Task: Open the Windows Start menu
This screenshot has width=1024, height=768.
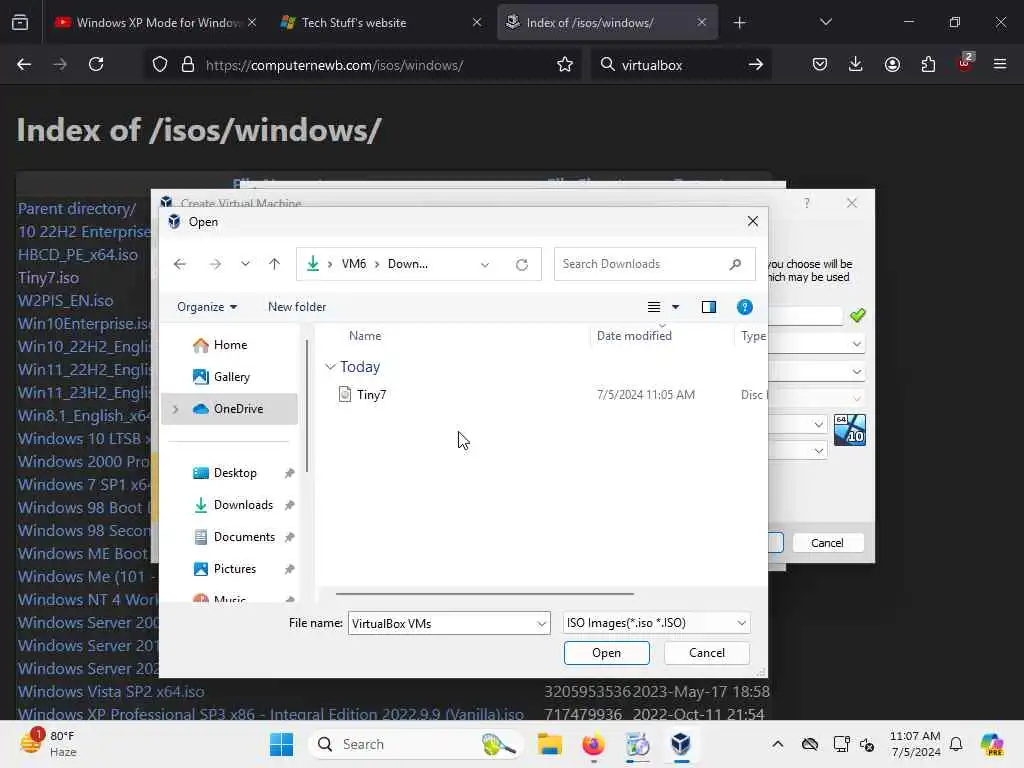Action: coord(281,744)
